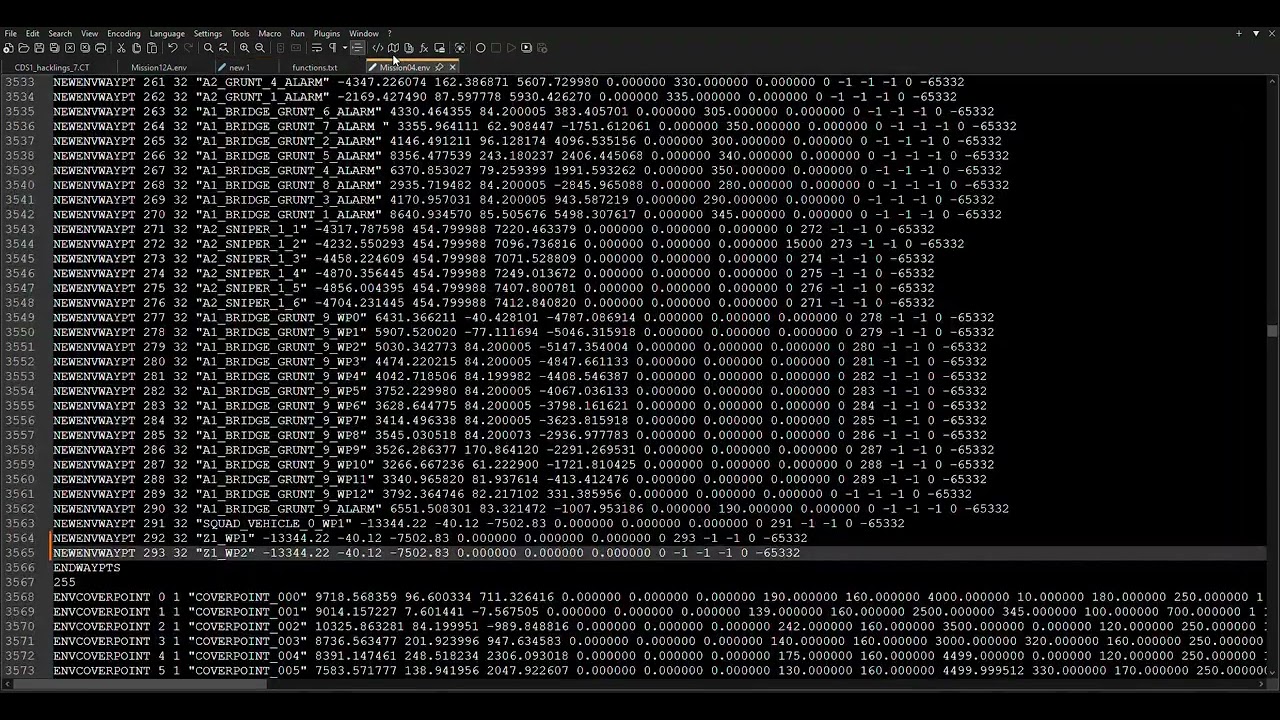The height and width of the screenshot is (720, 1280).
Task: Click the Open file toolbar icon
Action: 24,48
